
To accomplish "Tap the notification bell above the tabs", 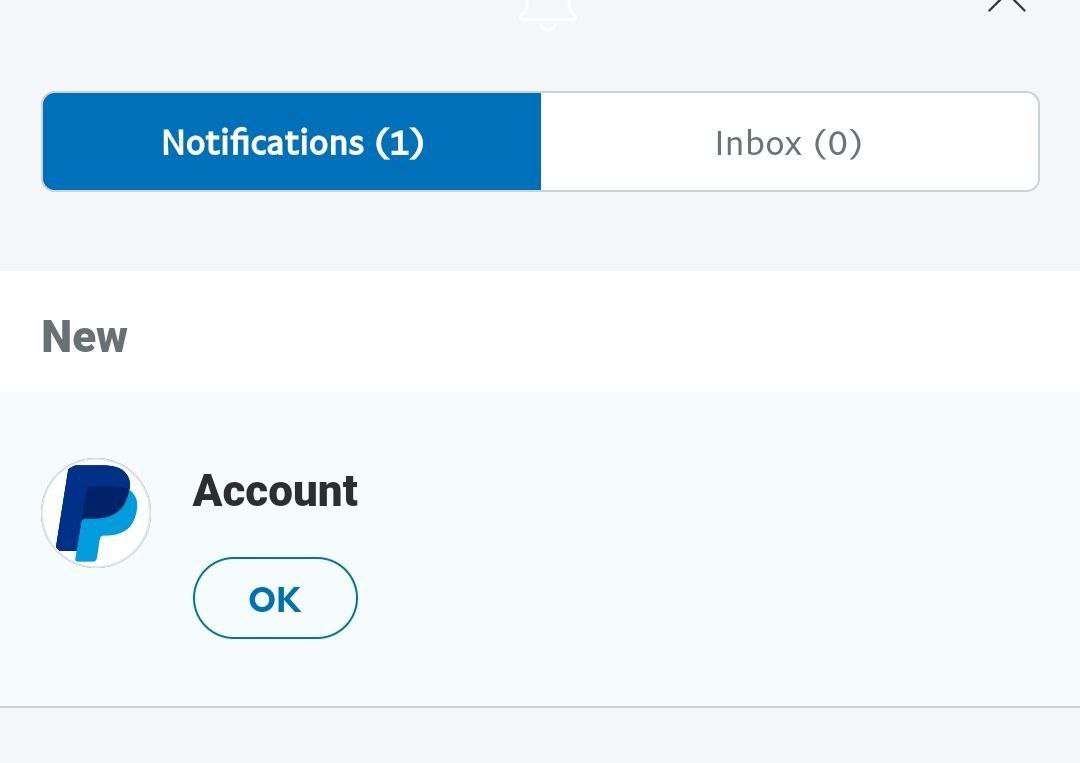I will [548, 12].
